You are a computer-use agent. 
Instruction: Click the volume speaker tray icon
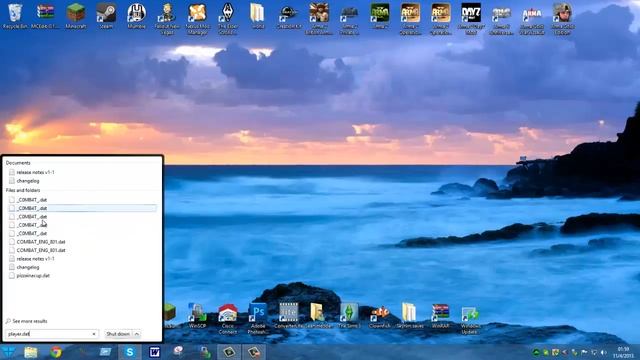tap(603, 352)
